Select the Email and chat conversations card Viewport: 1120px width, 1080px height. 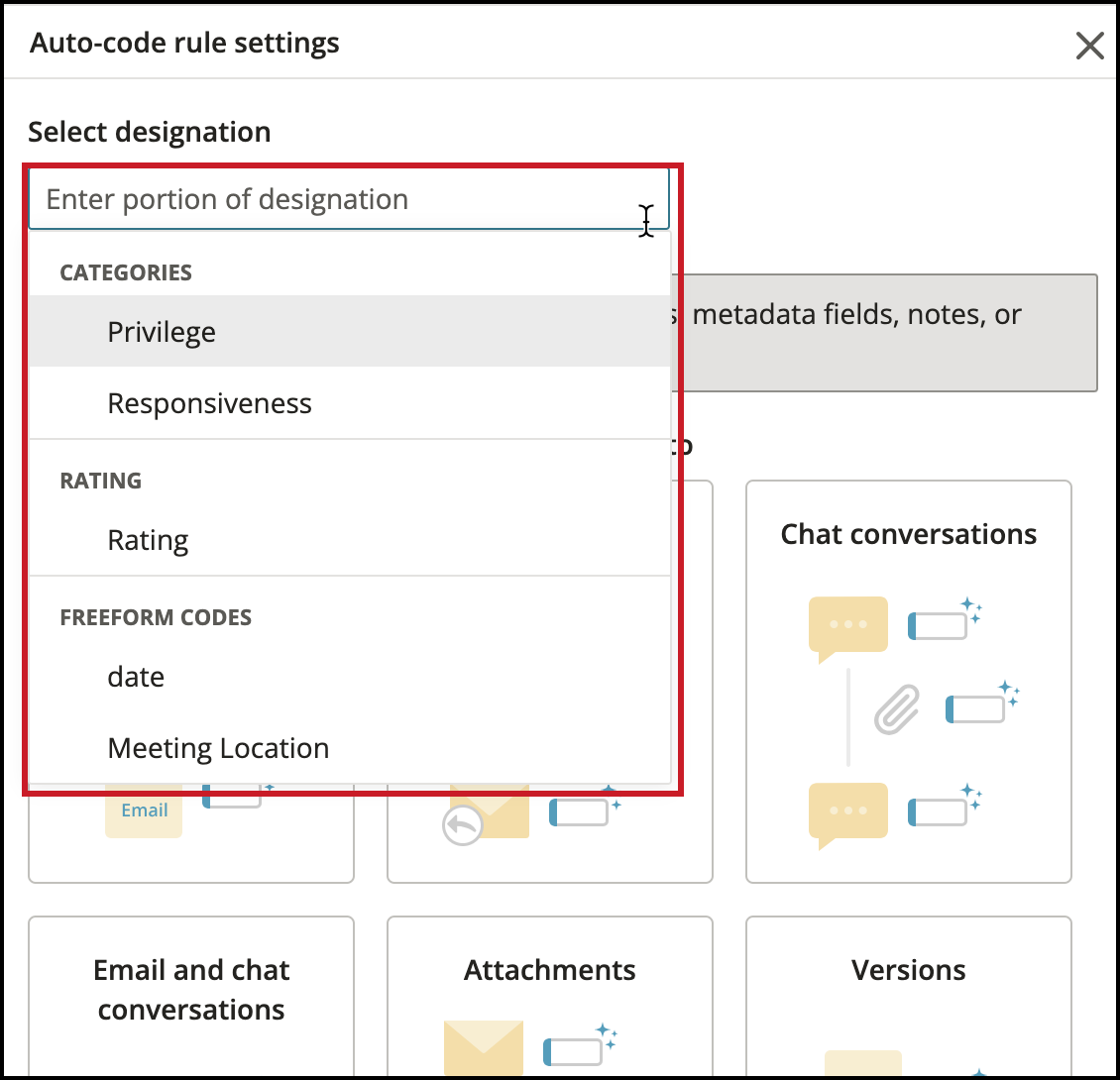point(191,997)
